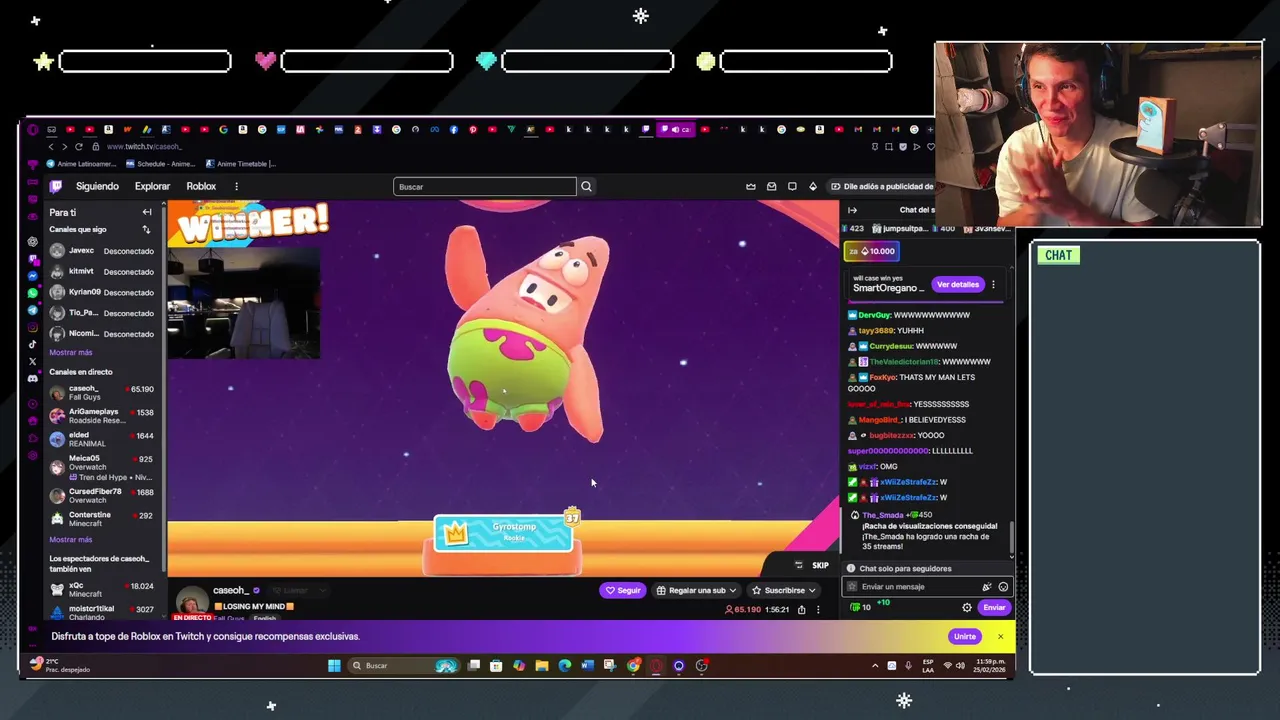Open WhatsApp from the browser sidebar
The height and width of the screenshot is (720, 1280).
(x=32, y=293)
